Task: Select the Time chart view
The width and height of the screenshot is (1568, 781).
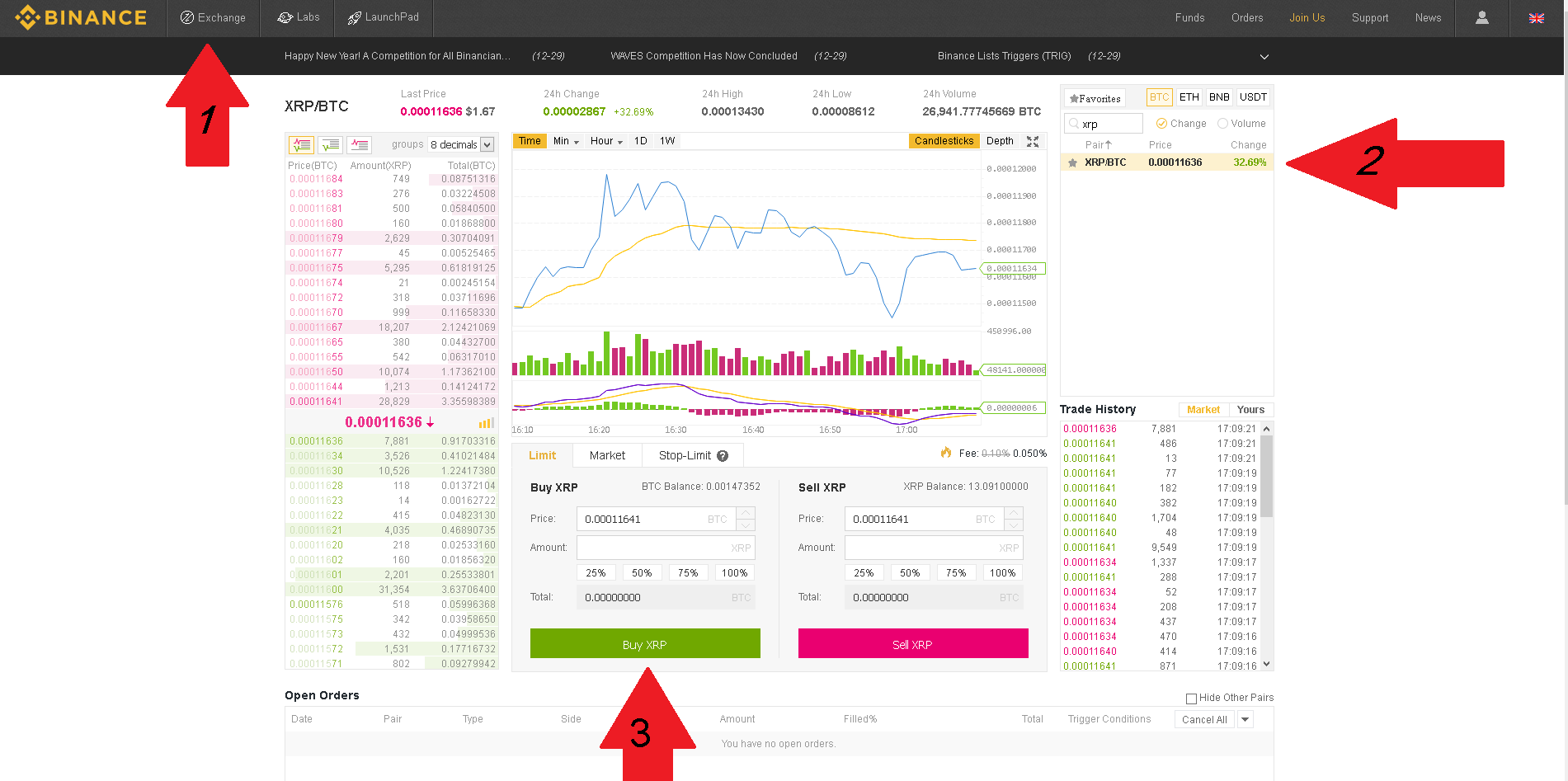Action: [530, 141]
